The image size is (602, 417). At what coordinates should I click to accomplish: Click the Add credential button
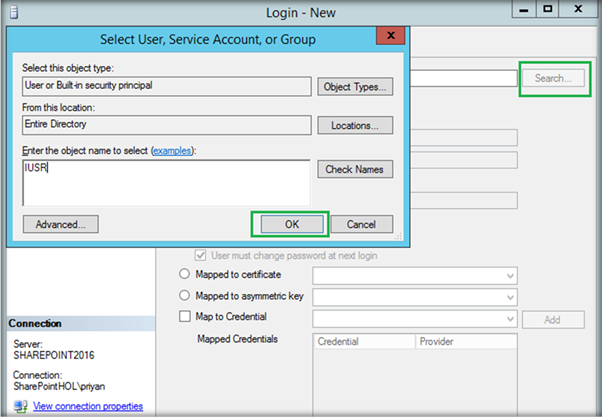click(x=553, y=319)
